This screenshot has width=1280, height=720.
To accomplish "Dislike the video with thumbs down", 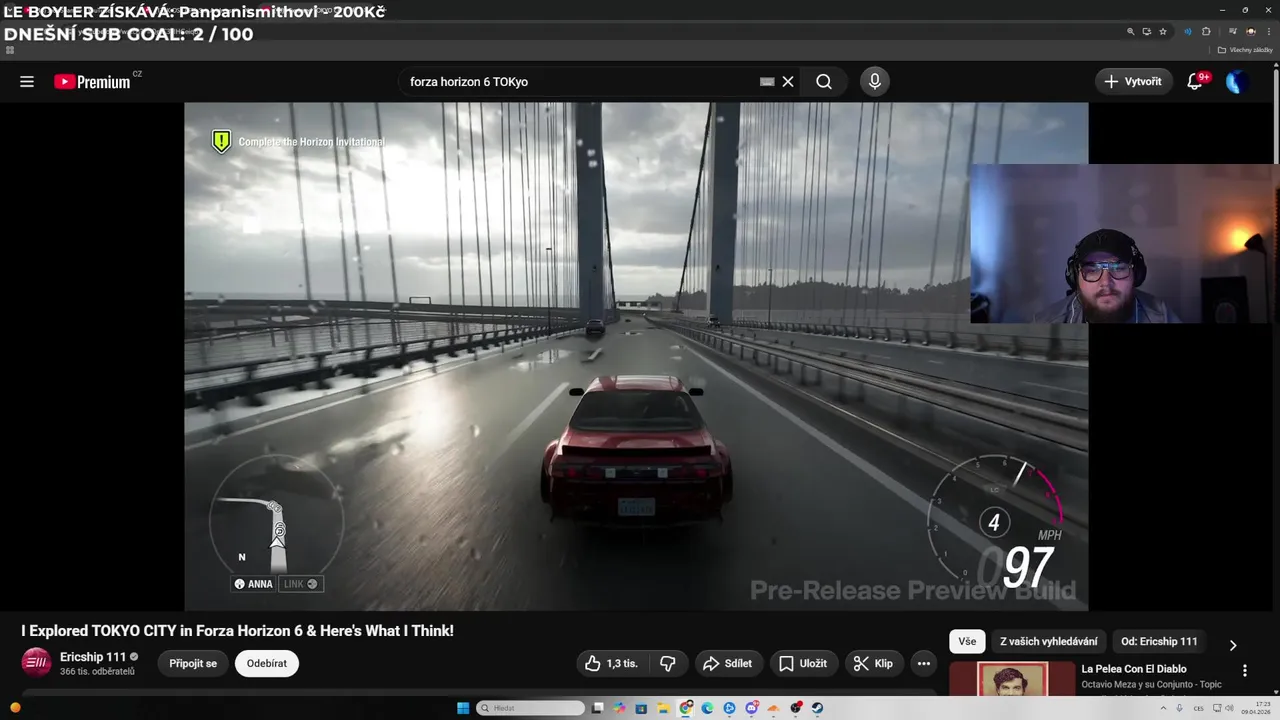I will 668,663.
